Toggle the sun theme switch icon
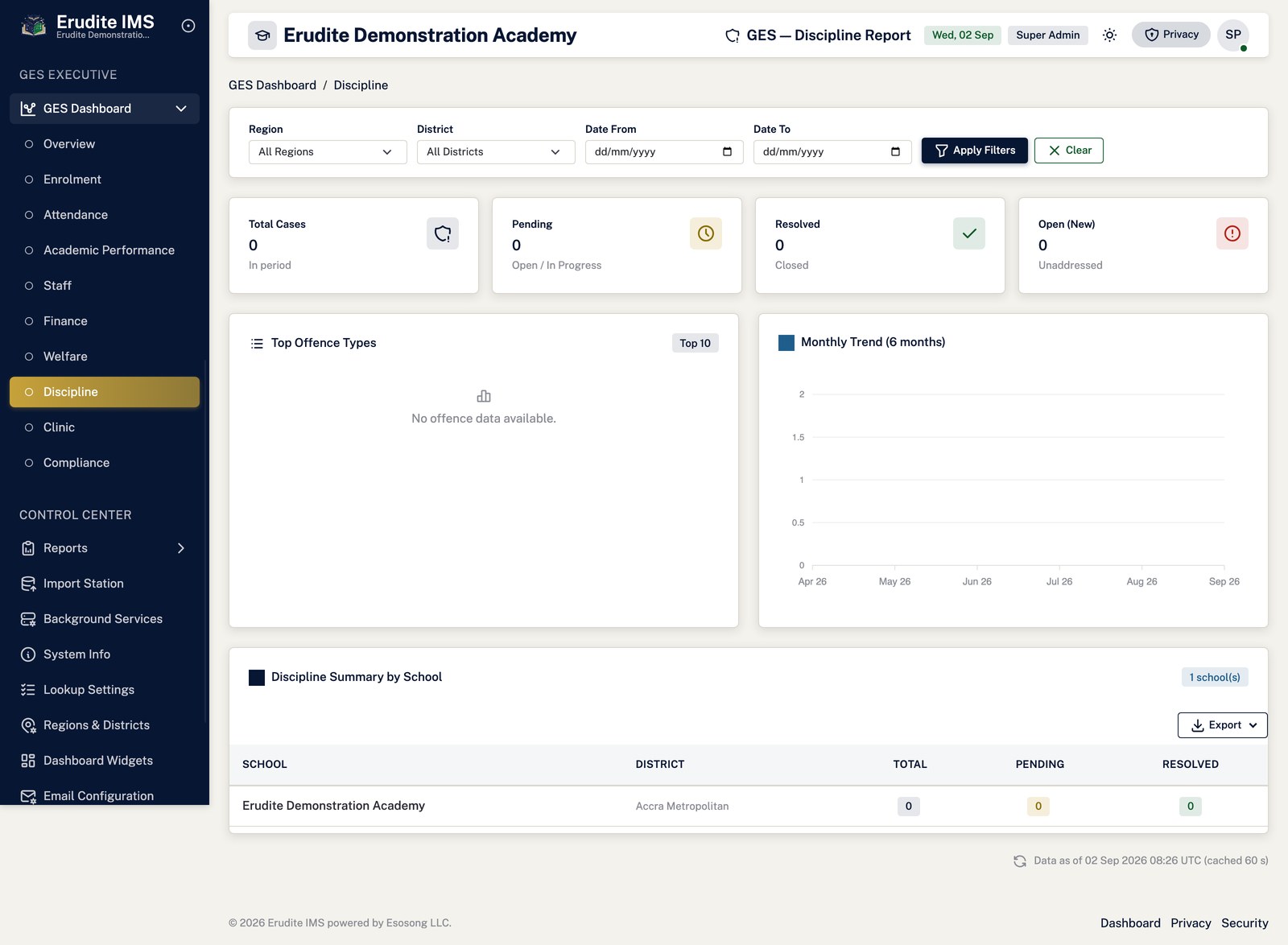 [x=1109, y=35]
